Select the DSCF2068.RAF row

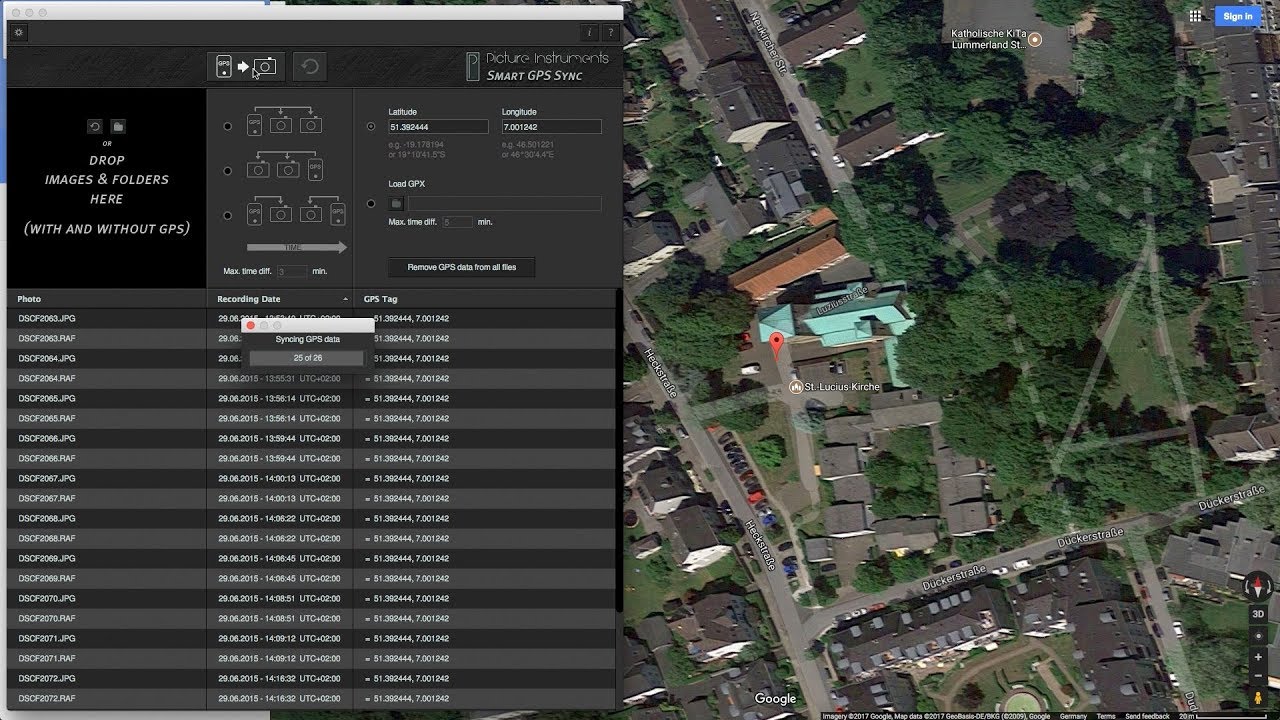point(312,538)
